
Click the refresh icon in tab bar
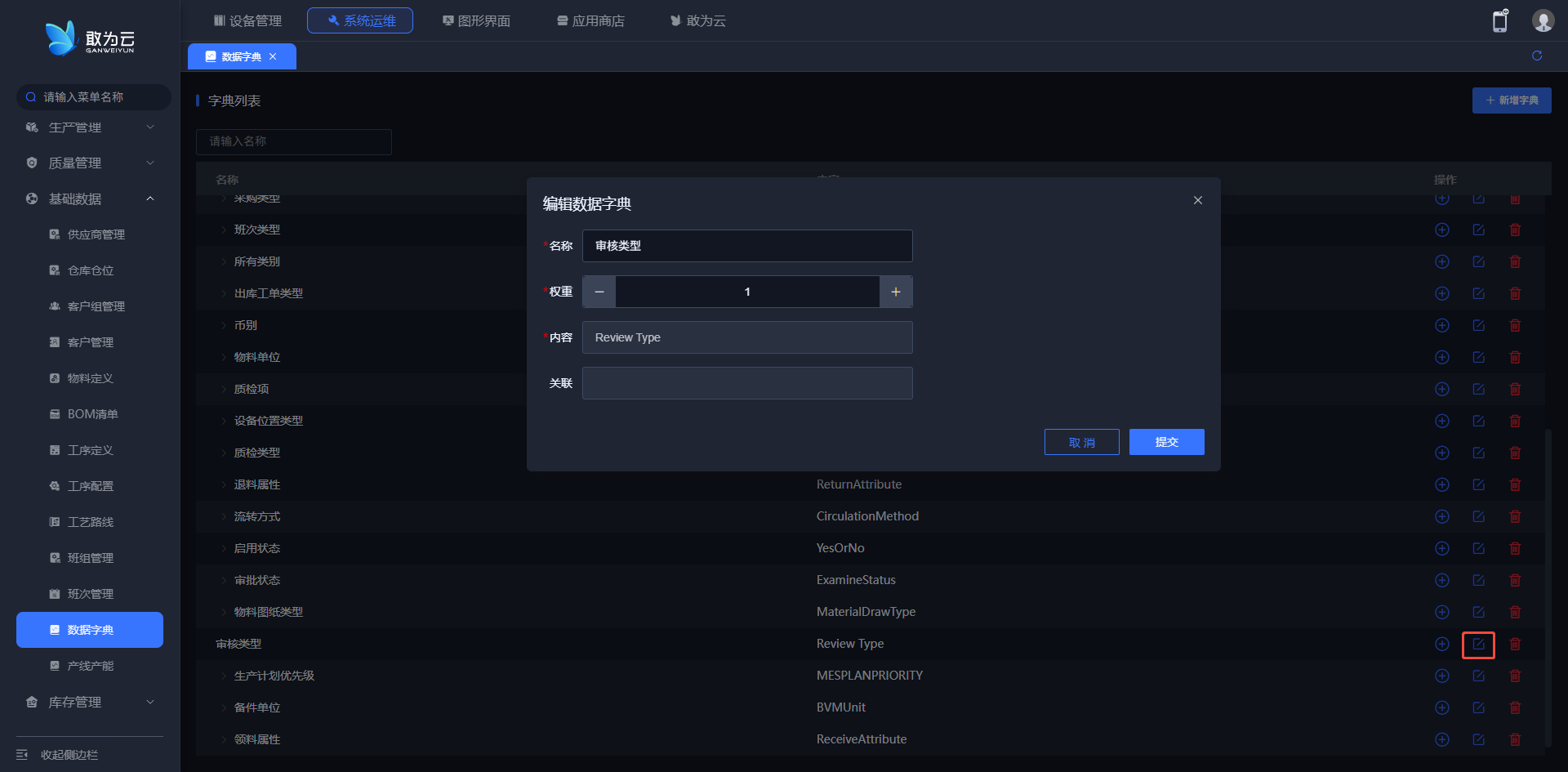pyautogui.click(x=1537, y=56)
